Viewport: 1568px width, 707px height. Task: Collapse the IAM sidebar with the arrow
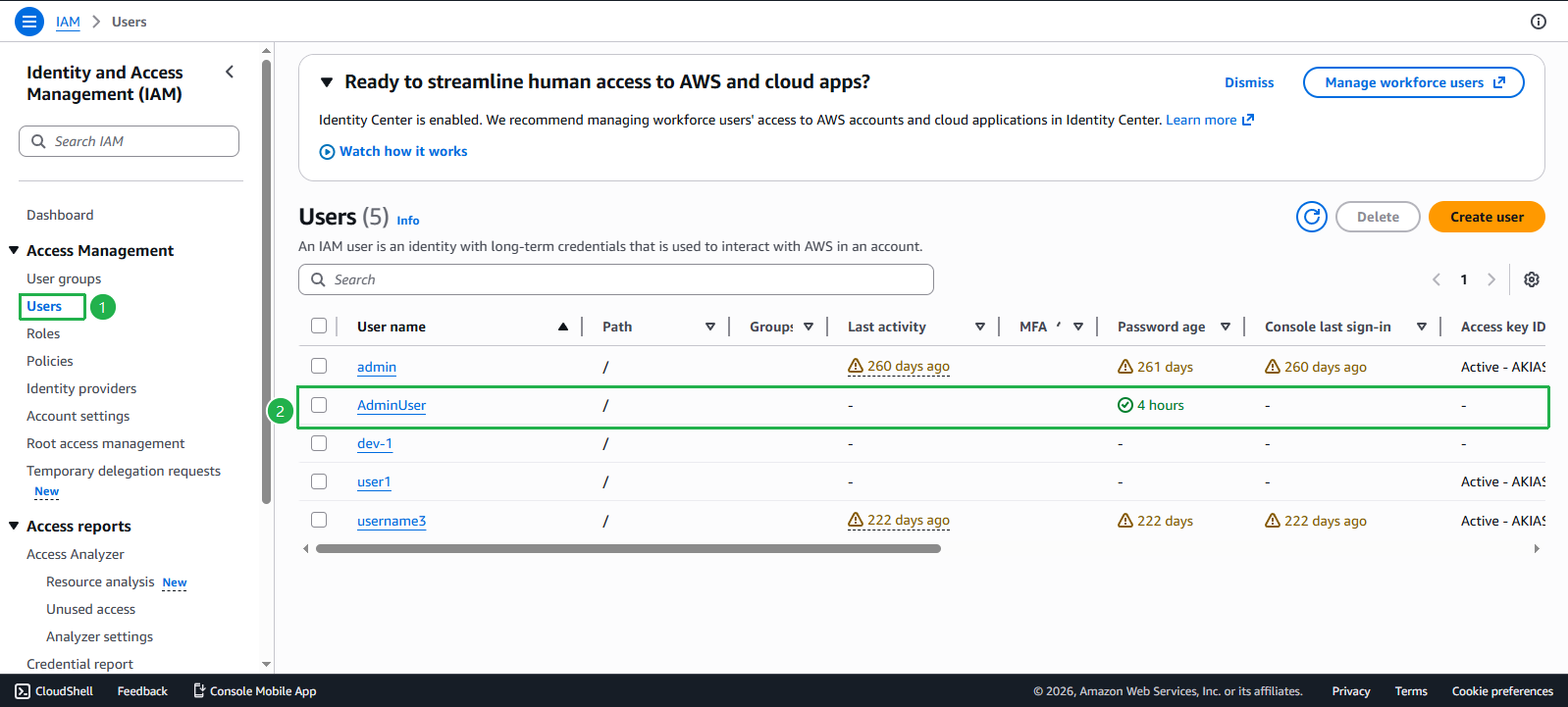(x=230, y=72)
